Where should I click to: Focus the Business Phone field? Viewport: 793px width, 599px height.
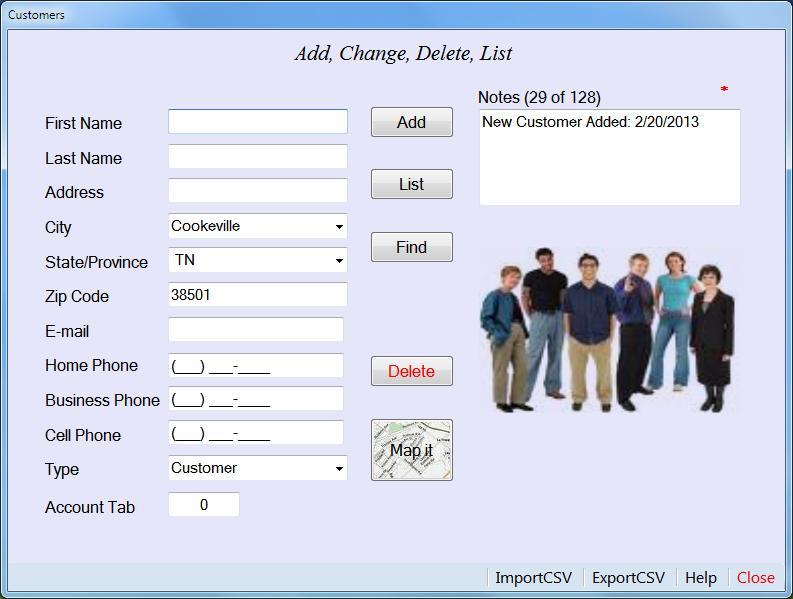pos(256,399)
